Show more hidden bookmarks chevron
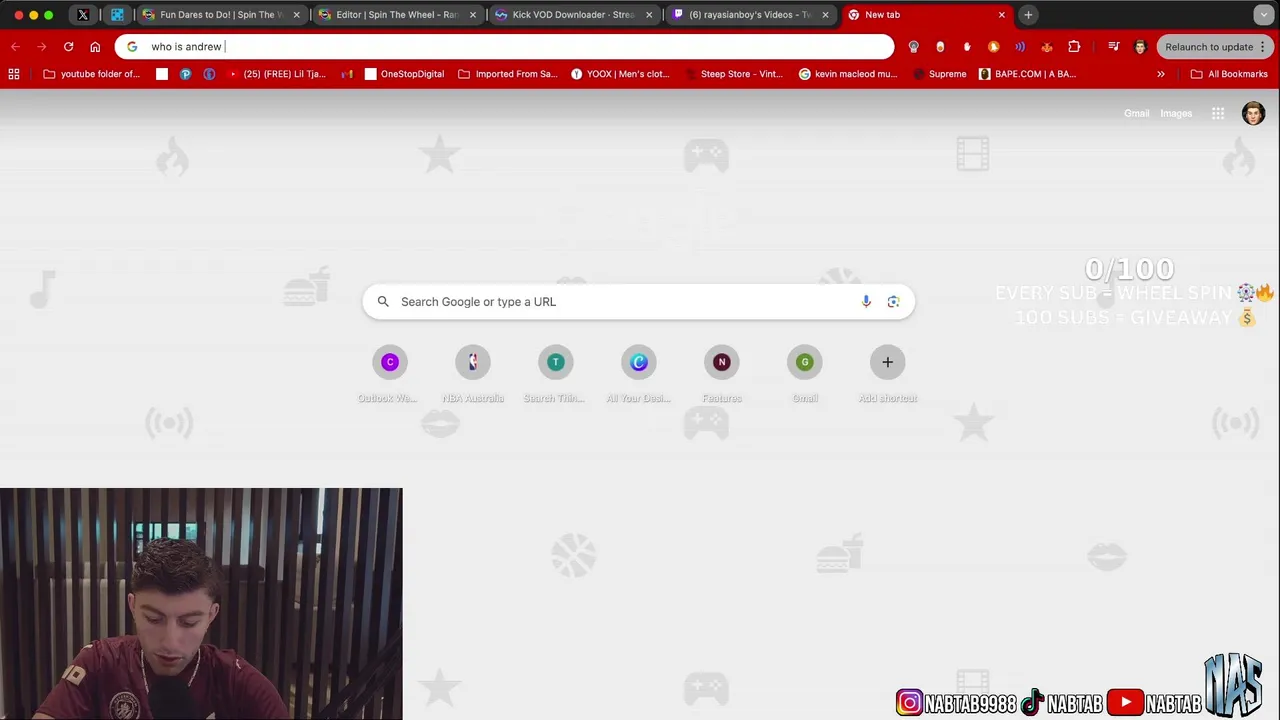The image size is (1280, 720). point(1161,74)
